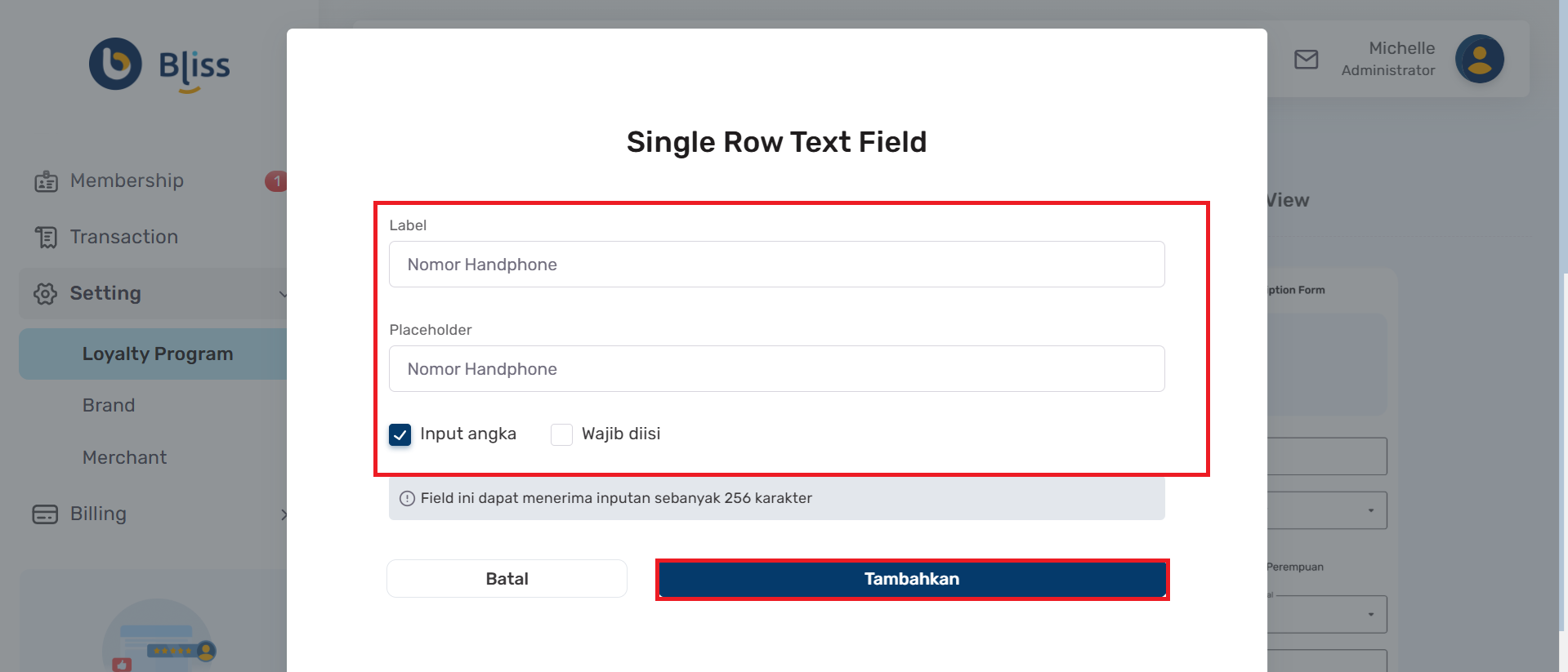Click the Label text input field
Screen dimensions: 1568x672
coord(776,265)
